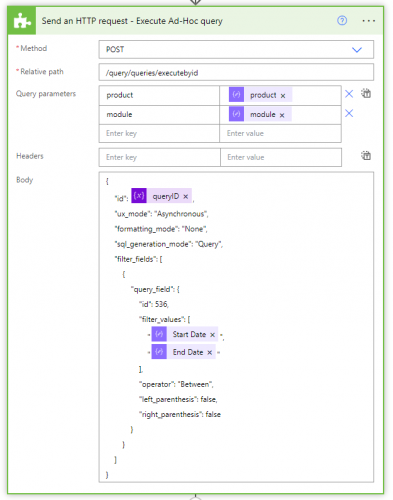Select the module expression token icon

tap(236, 114)
